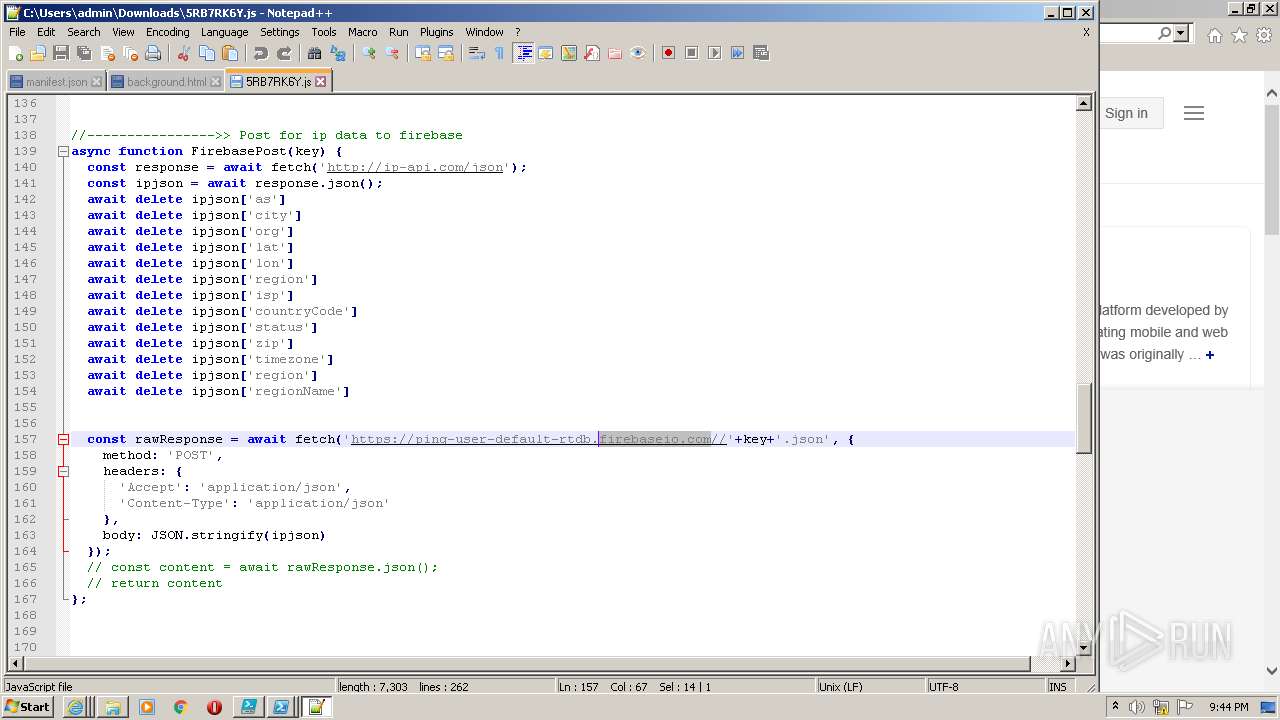Click the vertical scrollbar down arrow
Image resolution: width=1280 pixels, height=720 pixels.
(1083, 647)
